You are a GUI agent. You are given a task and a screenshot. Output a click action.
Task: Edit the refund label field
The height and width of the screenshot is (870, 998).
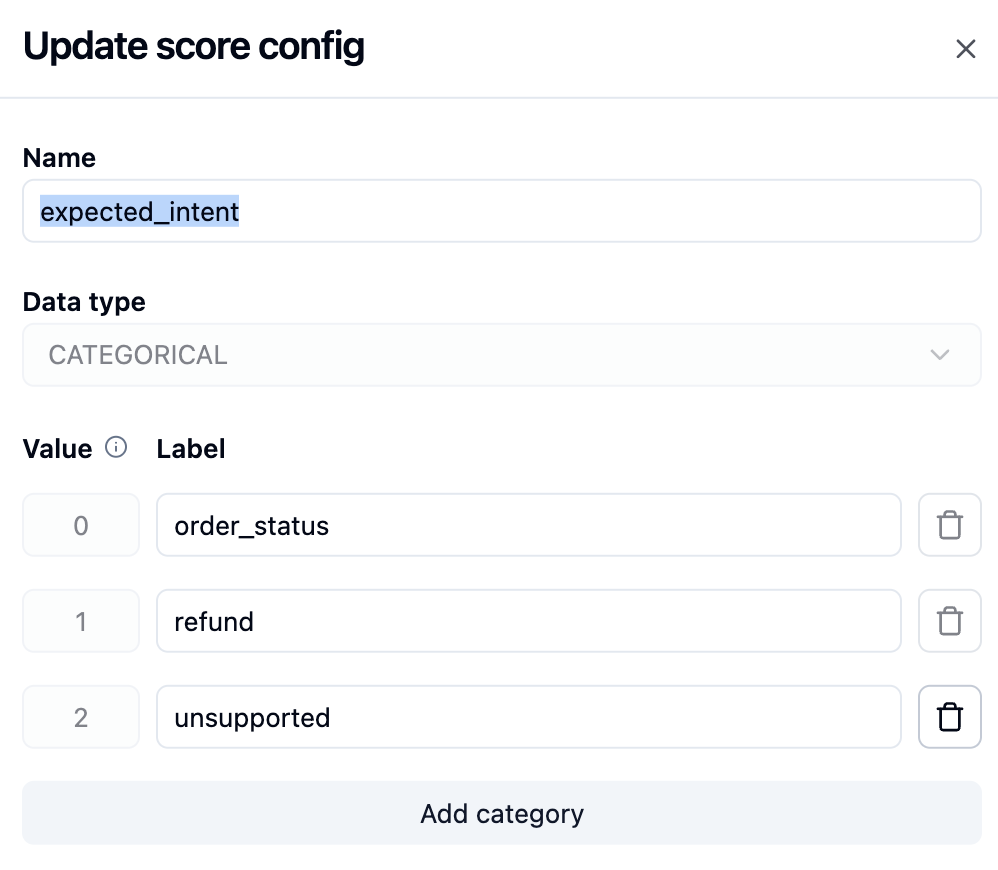click(x=529, y=621)
